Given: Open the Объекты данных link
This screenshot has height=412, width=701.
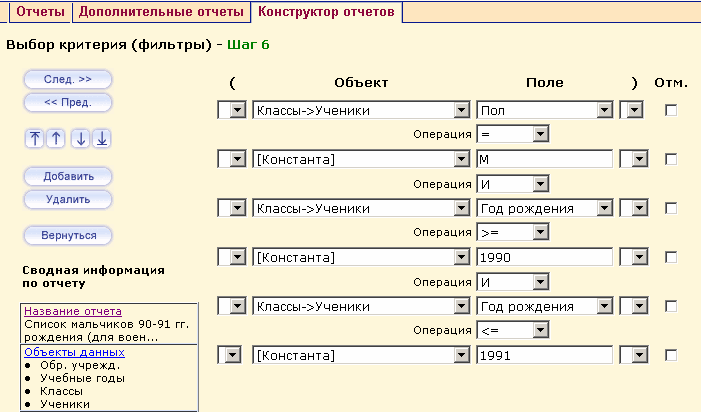Looking at the screenshot, I should click(74, 352).
